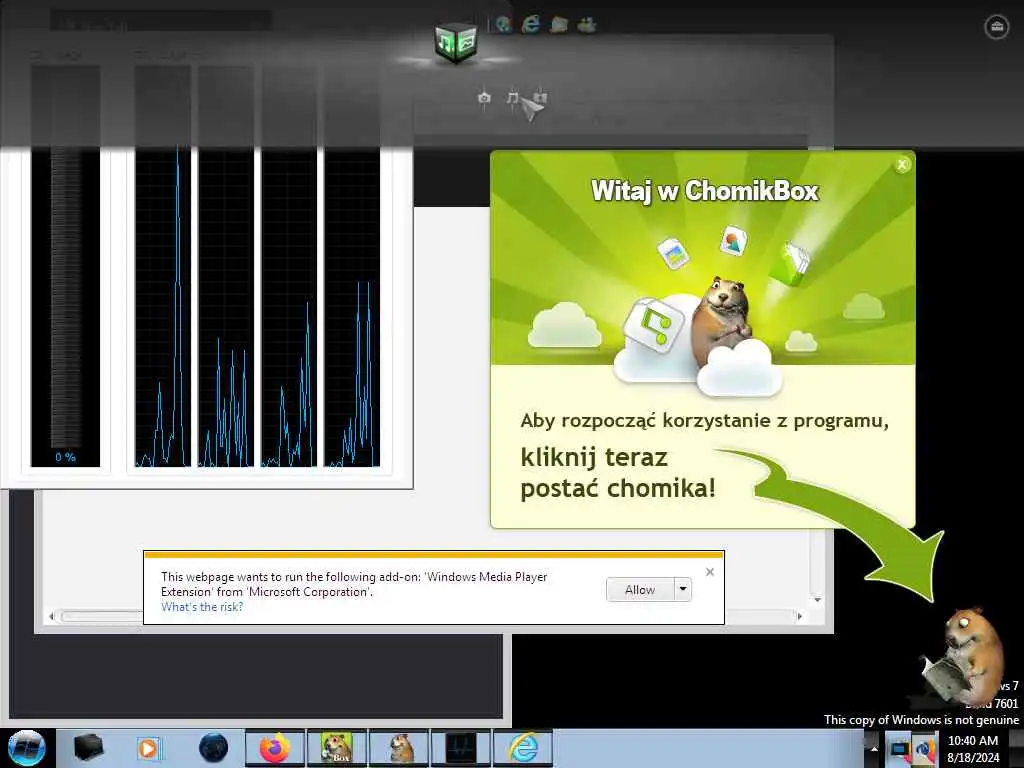The image size is (1024, 768).
Task: Show hidden system tray icons
Action: (873, 748)
